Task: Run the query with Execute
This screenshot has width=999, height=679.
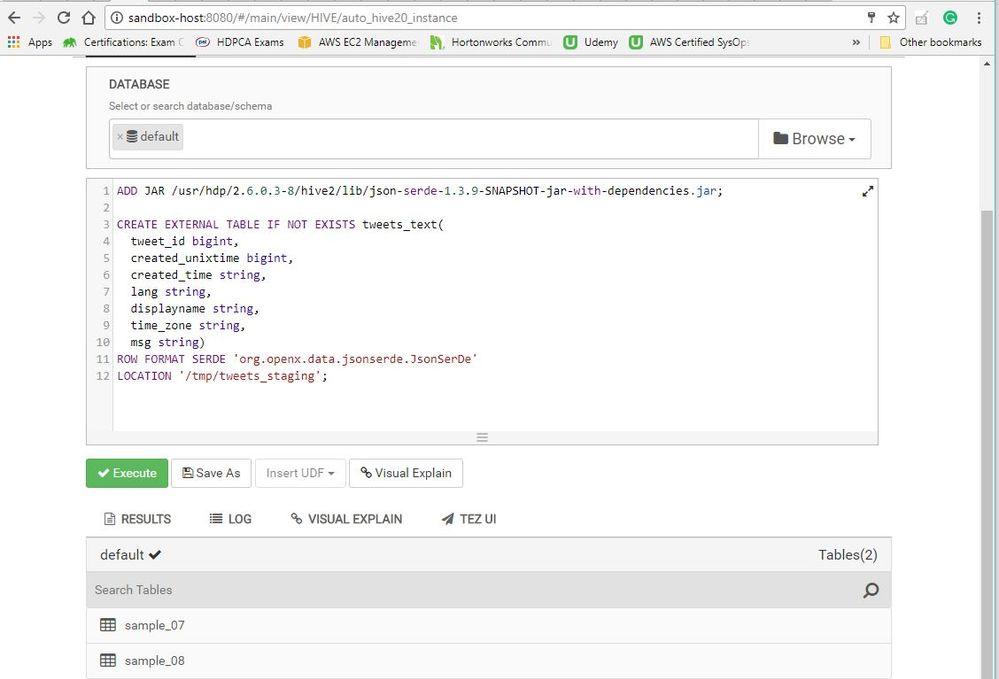Action: click(x=127, y=473)
